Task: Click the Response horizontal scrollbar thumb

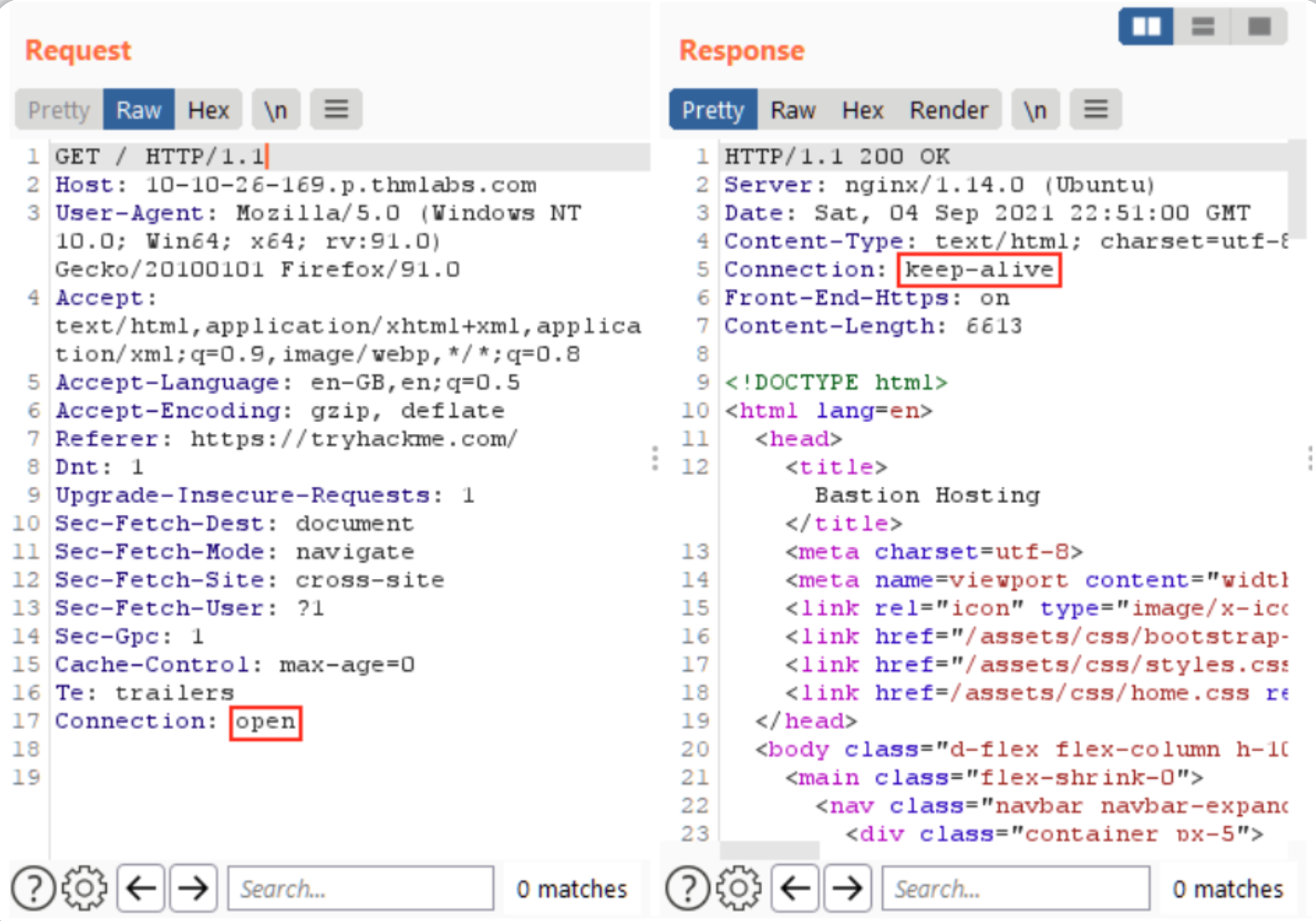Action: 770,850
